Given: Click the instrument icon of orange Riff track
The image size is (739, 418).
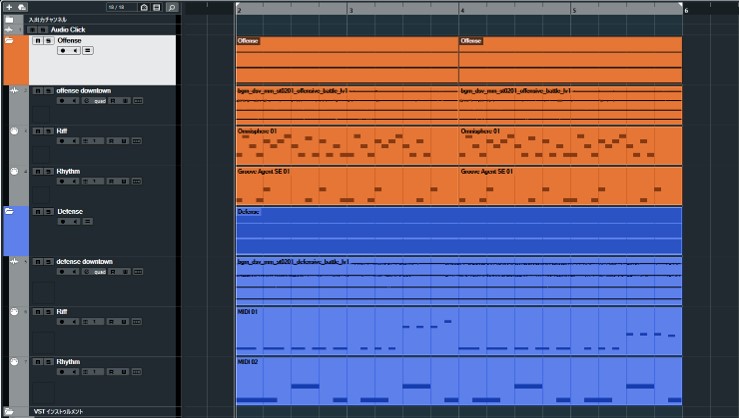Looking at the screenshot, I should click(14, 131).
